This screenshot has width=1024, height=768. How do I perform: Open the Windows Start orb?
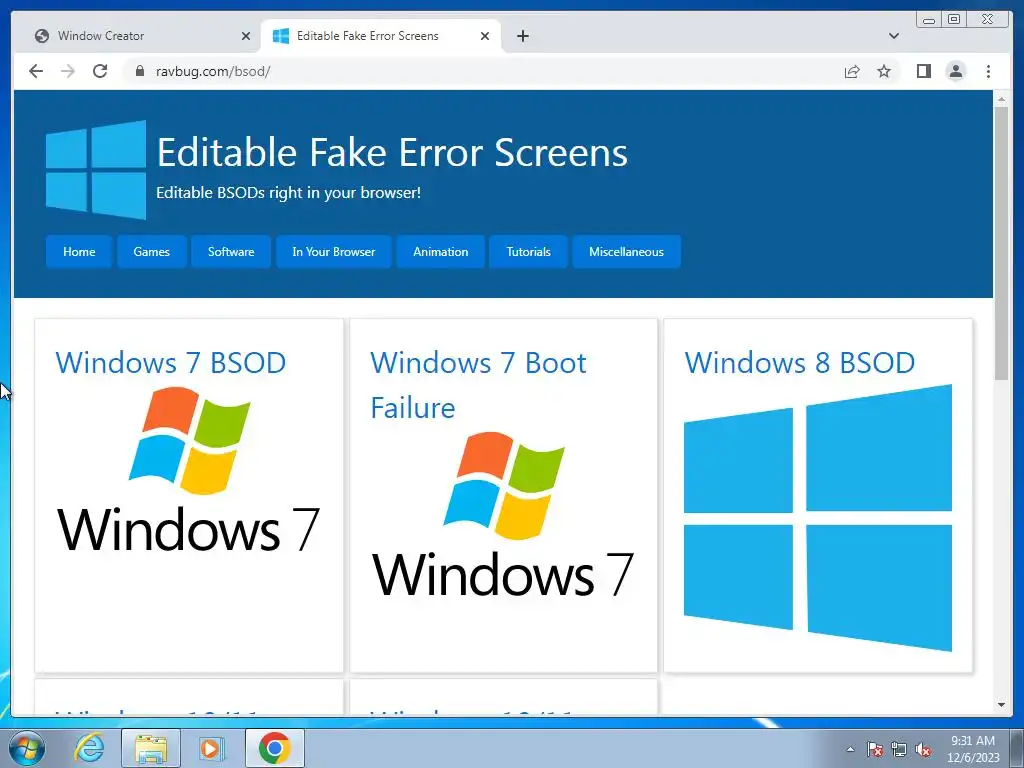(x=27, y=748)
